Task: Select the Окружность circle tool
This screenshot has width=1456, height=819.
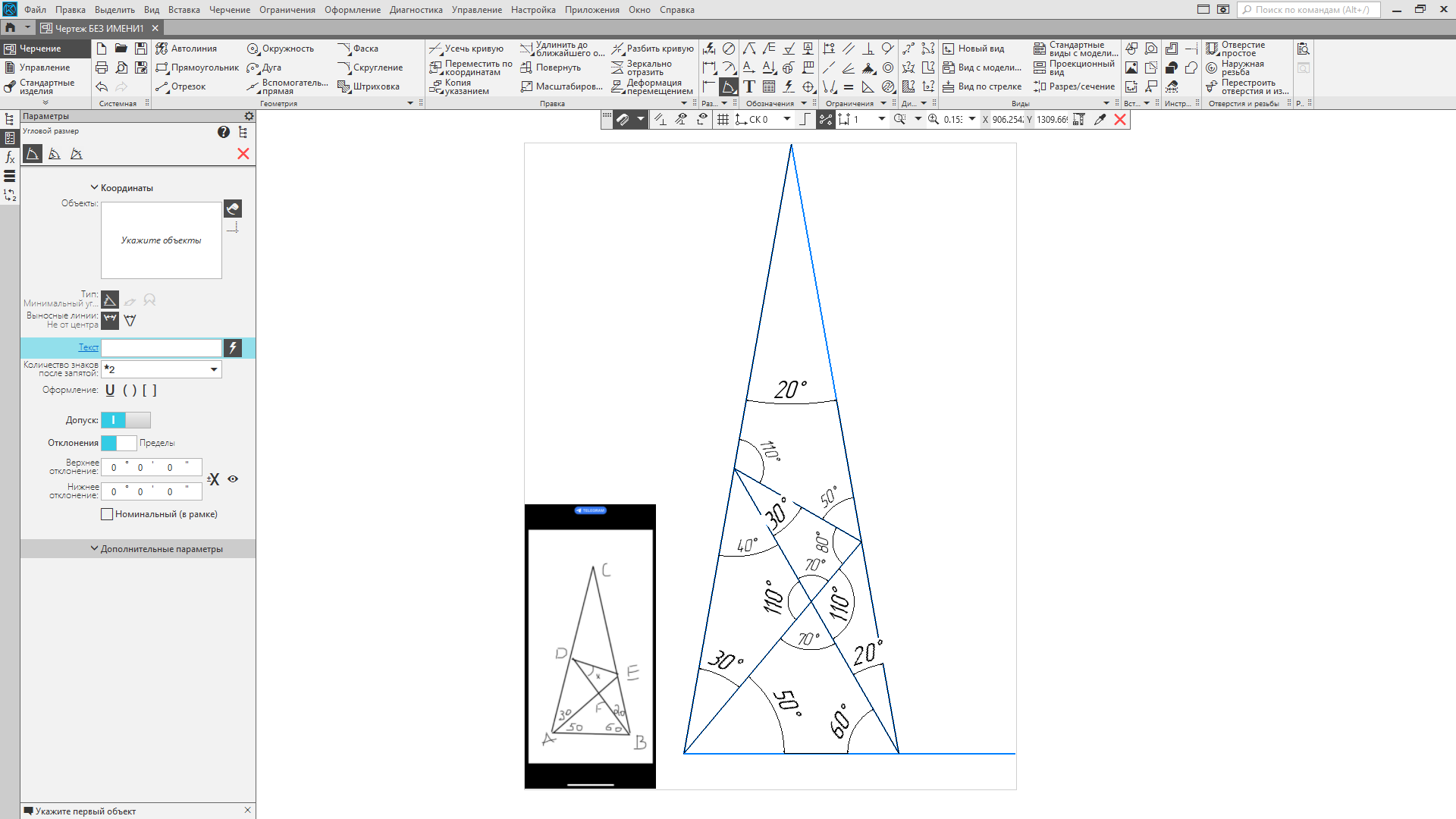Action: [280, 49]
